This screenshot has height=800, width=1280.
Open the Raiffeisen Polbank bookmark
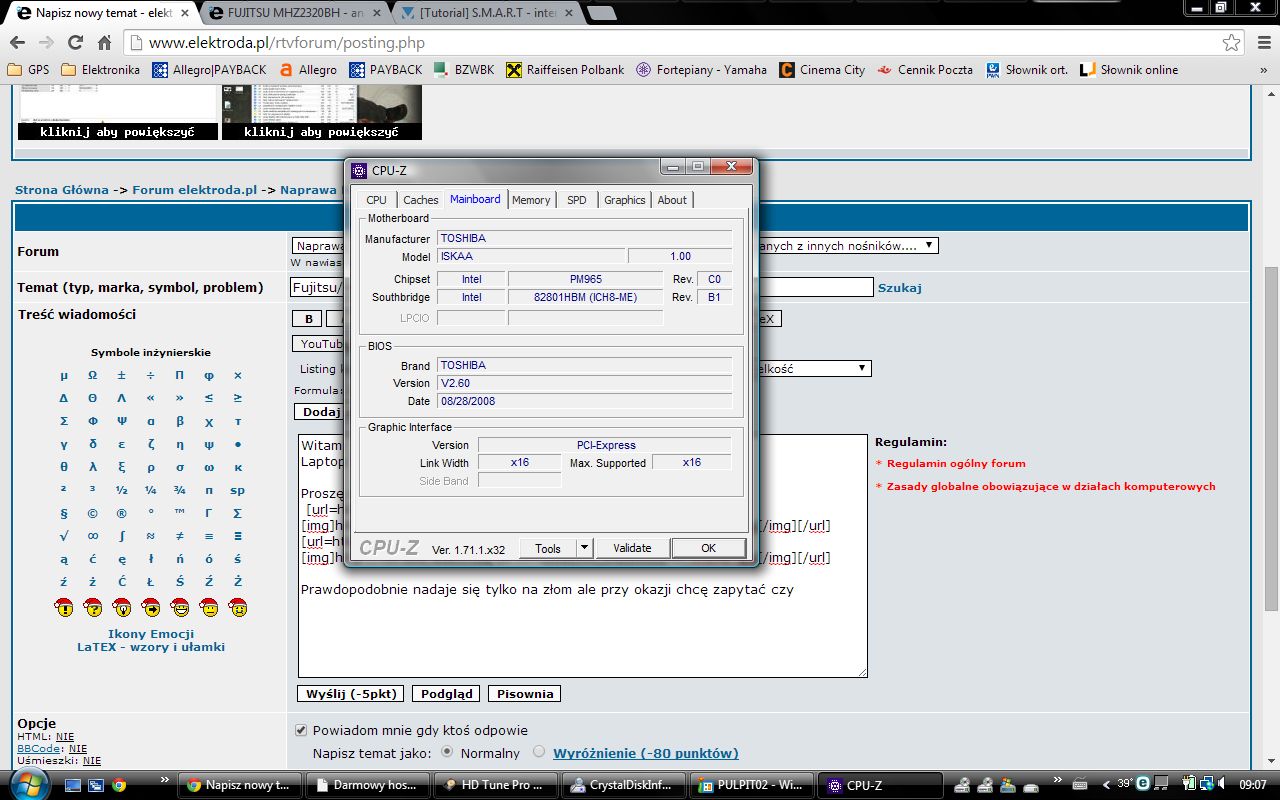[x=565, y=70]
